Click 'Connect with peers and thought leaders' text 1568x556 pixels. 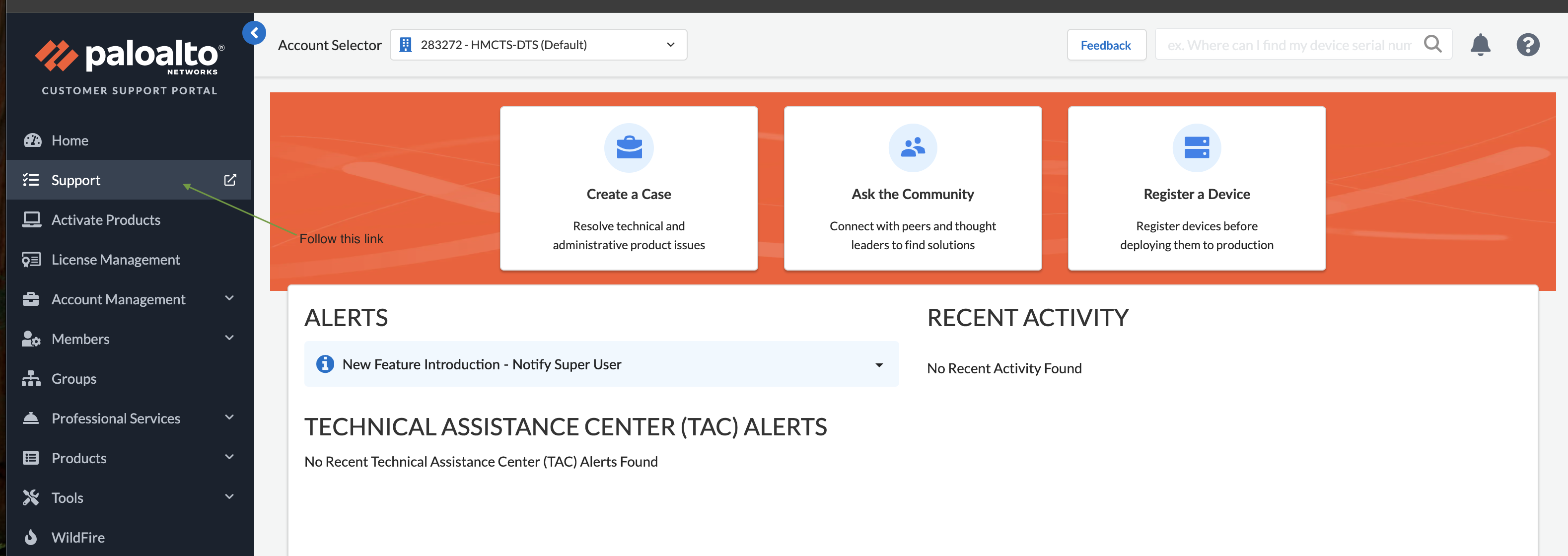913,235
